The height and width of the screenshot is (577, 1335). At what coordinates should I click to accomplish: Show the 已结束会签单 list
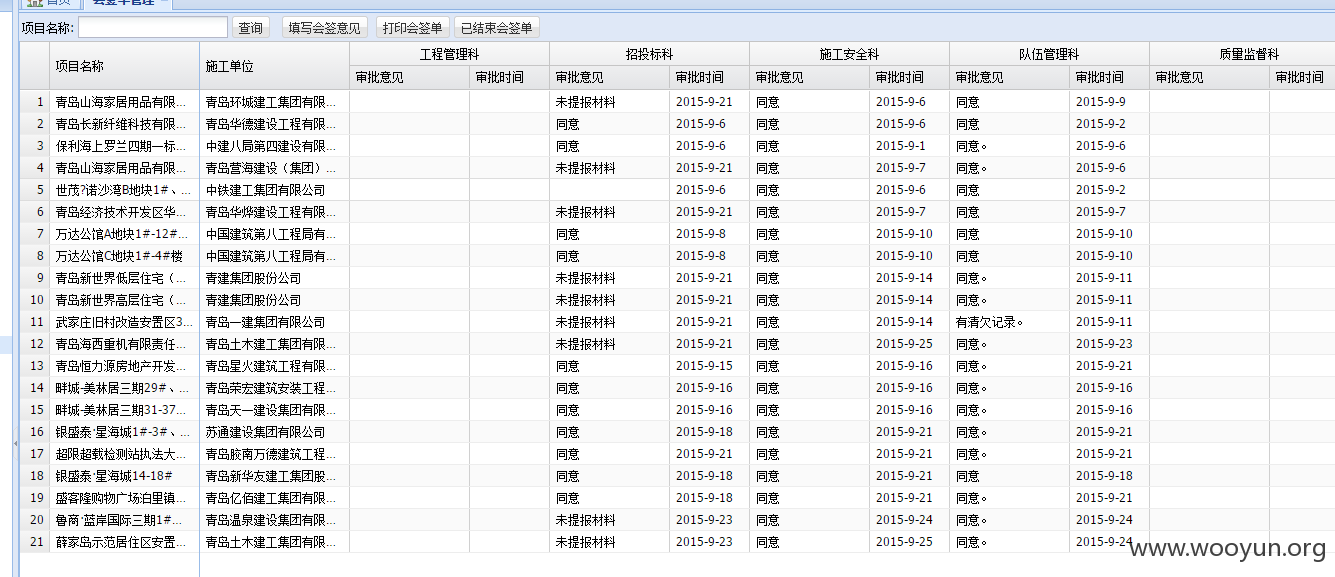click(x=496, y=28)
